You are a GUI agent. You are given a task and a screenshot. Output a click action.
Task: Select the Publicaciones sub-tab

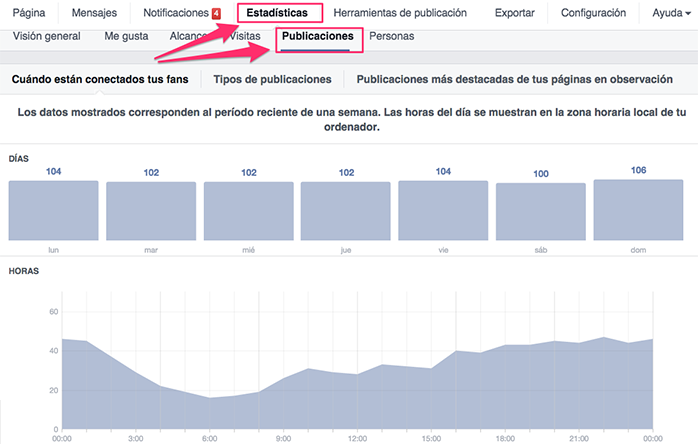pyautogui.click(x=317, y=36)
